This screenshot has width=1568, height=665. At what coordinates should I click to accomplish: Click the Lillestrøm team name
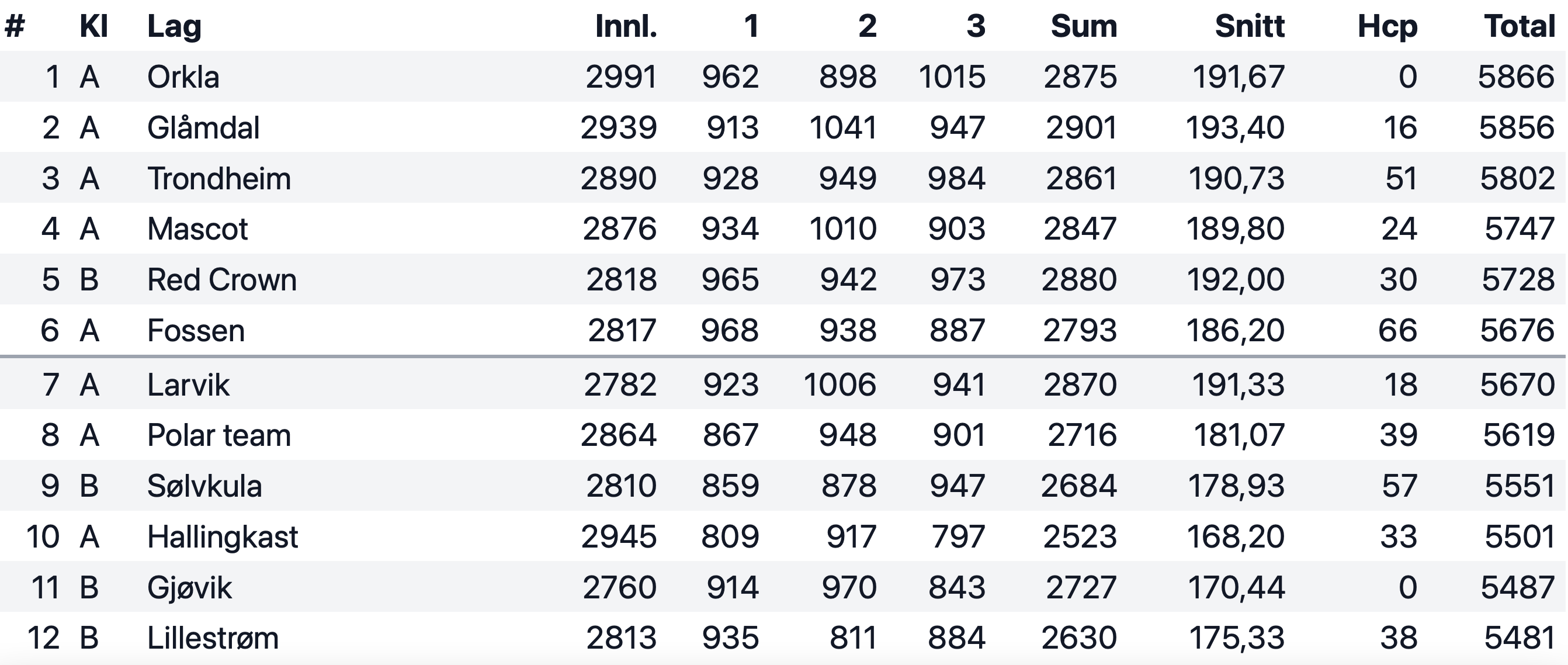213,638
